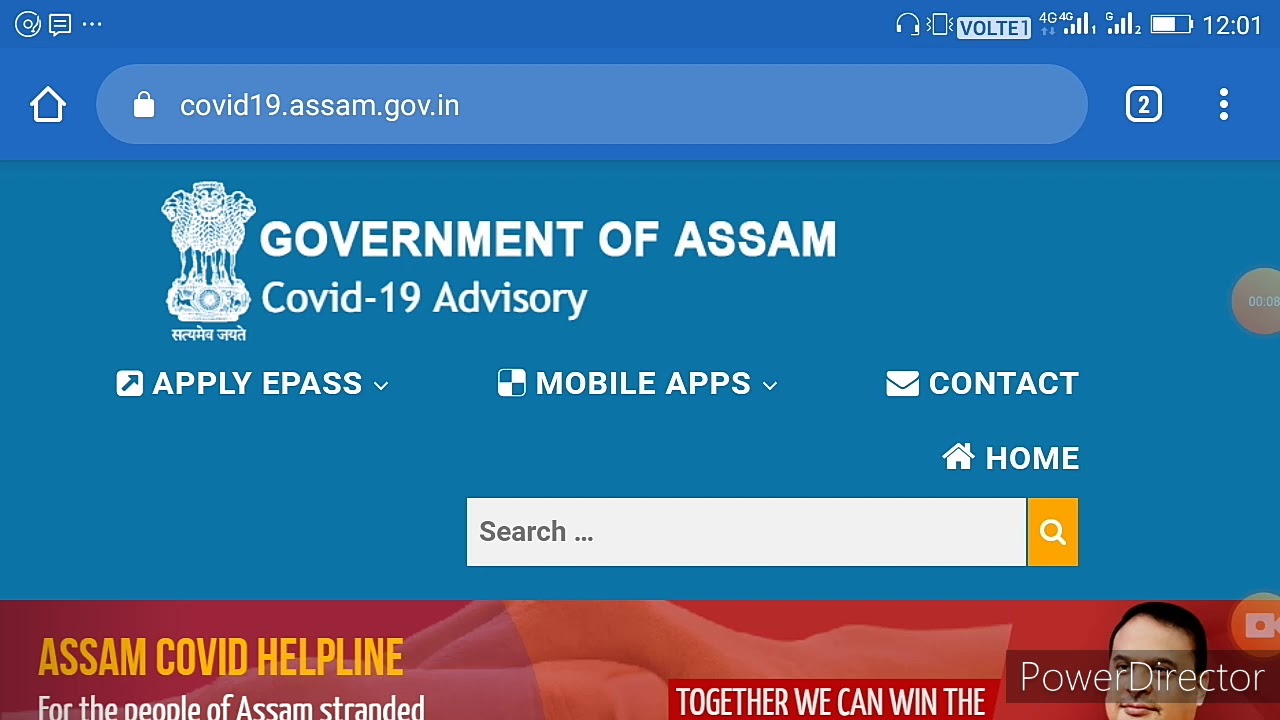This screenshot has width=1280, height=720.
Task: Tap the padlock site security icon
Action: coord(144,105)
